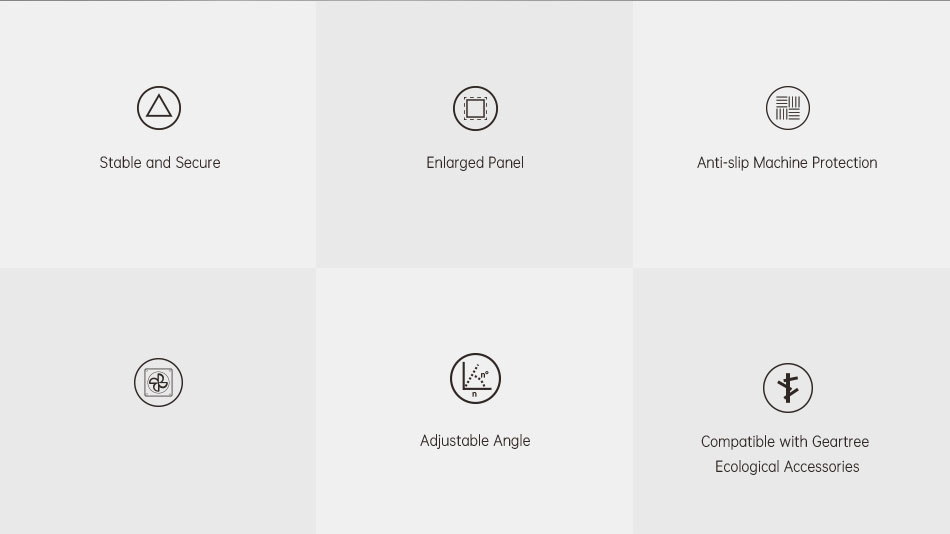The height and width of the screenshot is (534, 950).
Task: Open the Enlarged Panel feature tile
Action: 474,134
